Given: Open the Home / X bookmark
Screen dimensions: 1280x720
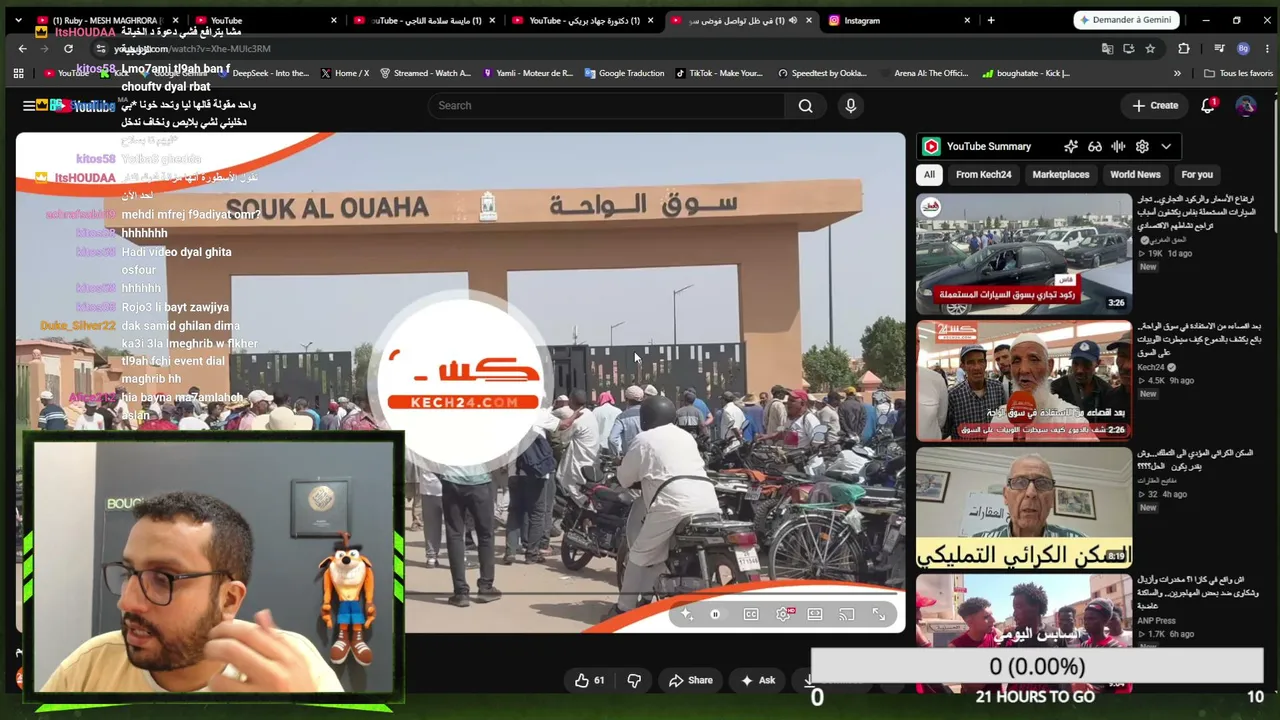Looking at the screenshot, I should pyautogui.click(x=344, y=73).
